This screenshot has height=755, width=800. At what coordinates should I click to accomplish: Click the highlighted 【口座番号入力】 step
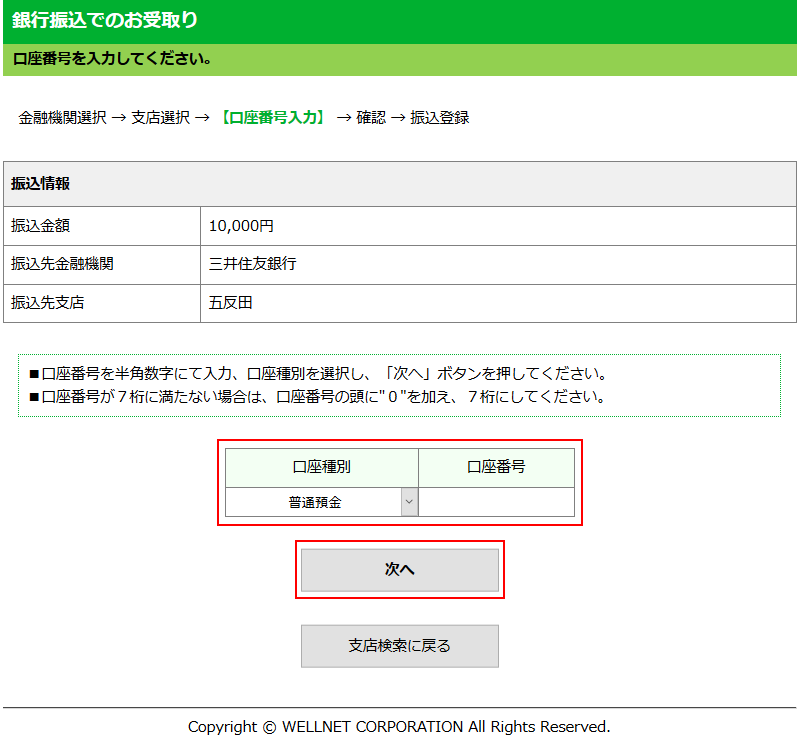click(x=273, y=117)
